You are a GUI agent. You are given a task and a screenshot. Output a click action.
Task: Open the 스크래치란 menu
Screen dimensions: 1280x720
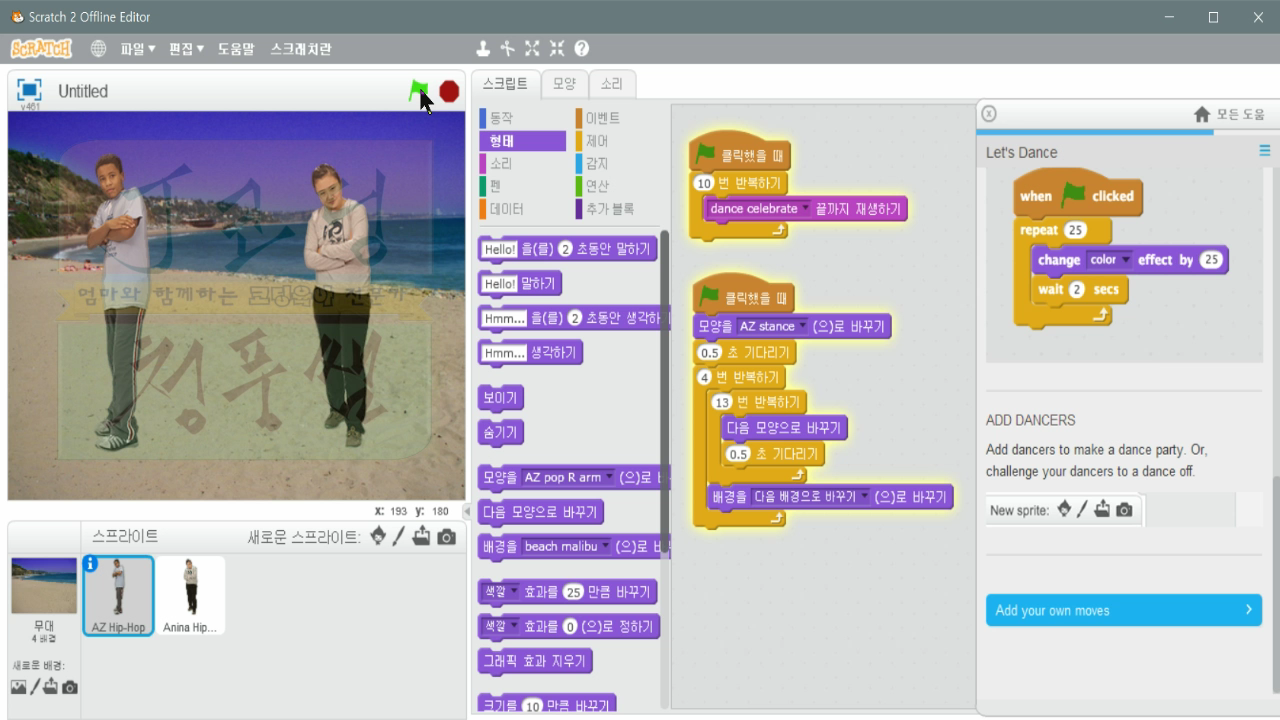click(301, 49)
